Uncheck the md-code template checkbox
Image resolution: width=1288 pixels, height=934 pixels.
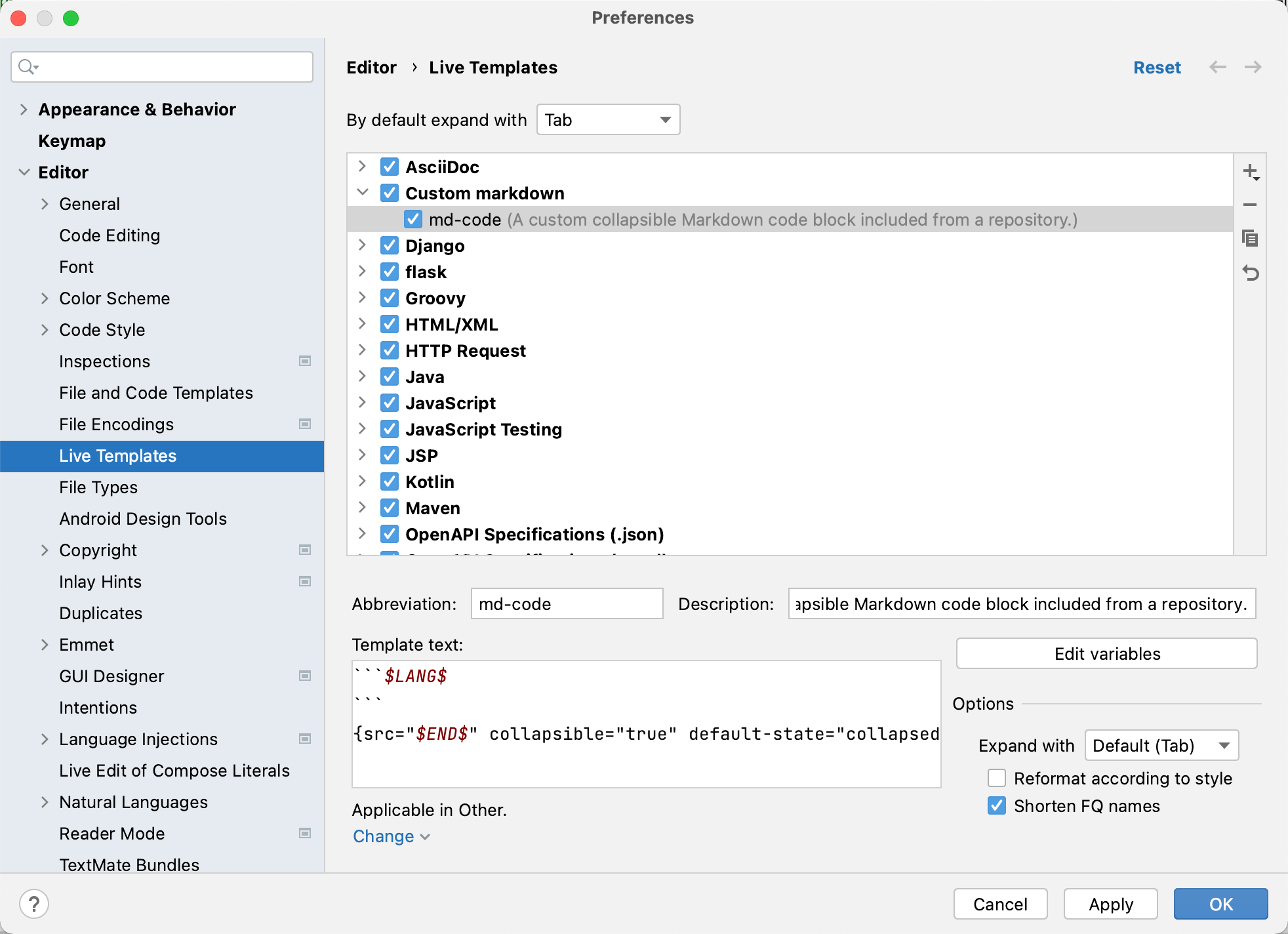[413, 220]
